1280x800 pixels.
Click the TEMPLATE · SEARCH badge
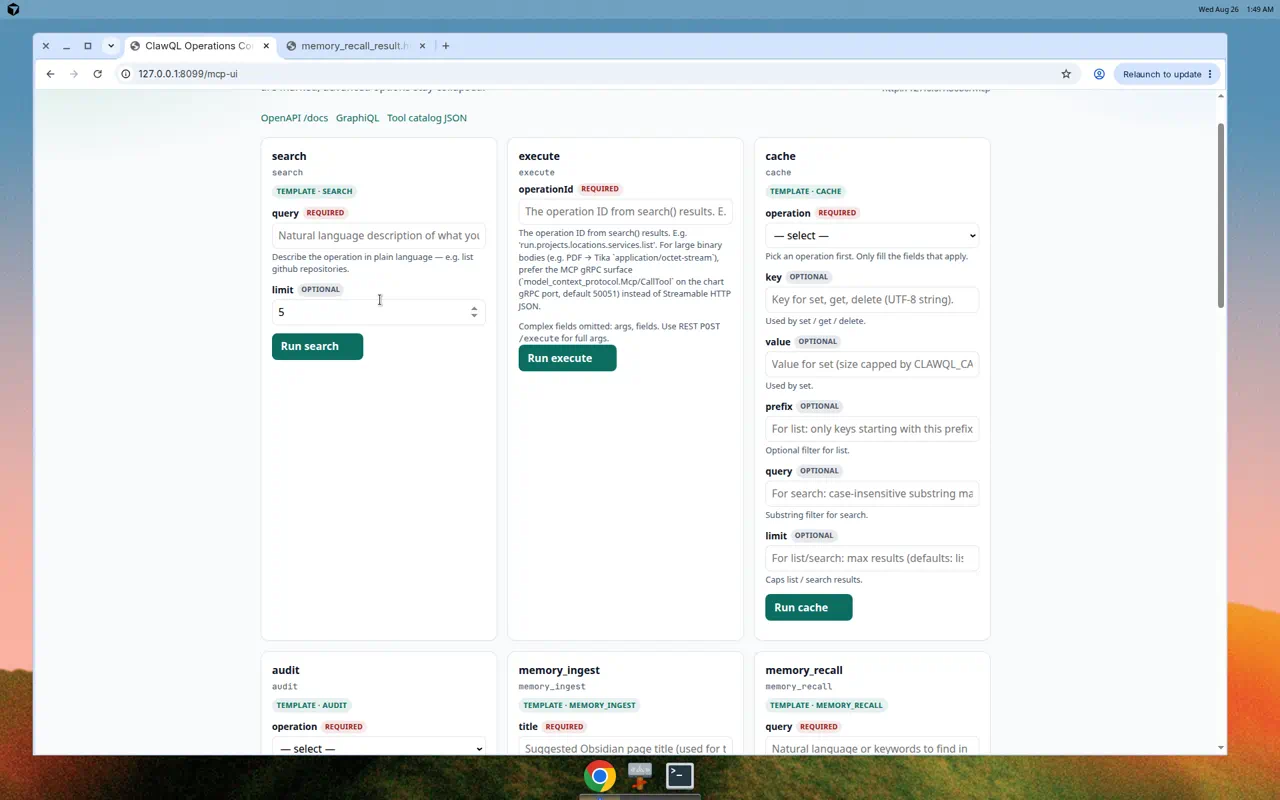click(x=314, y=191)
